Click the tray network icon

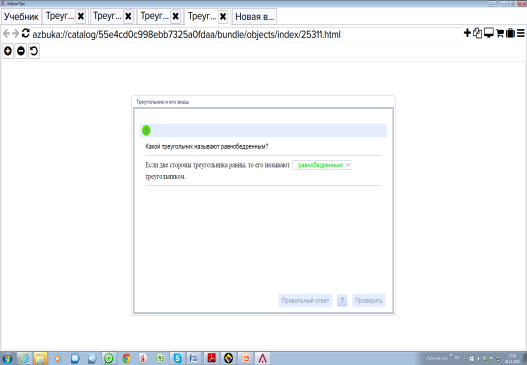498,359
